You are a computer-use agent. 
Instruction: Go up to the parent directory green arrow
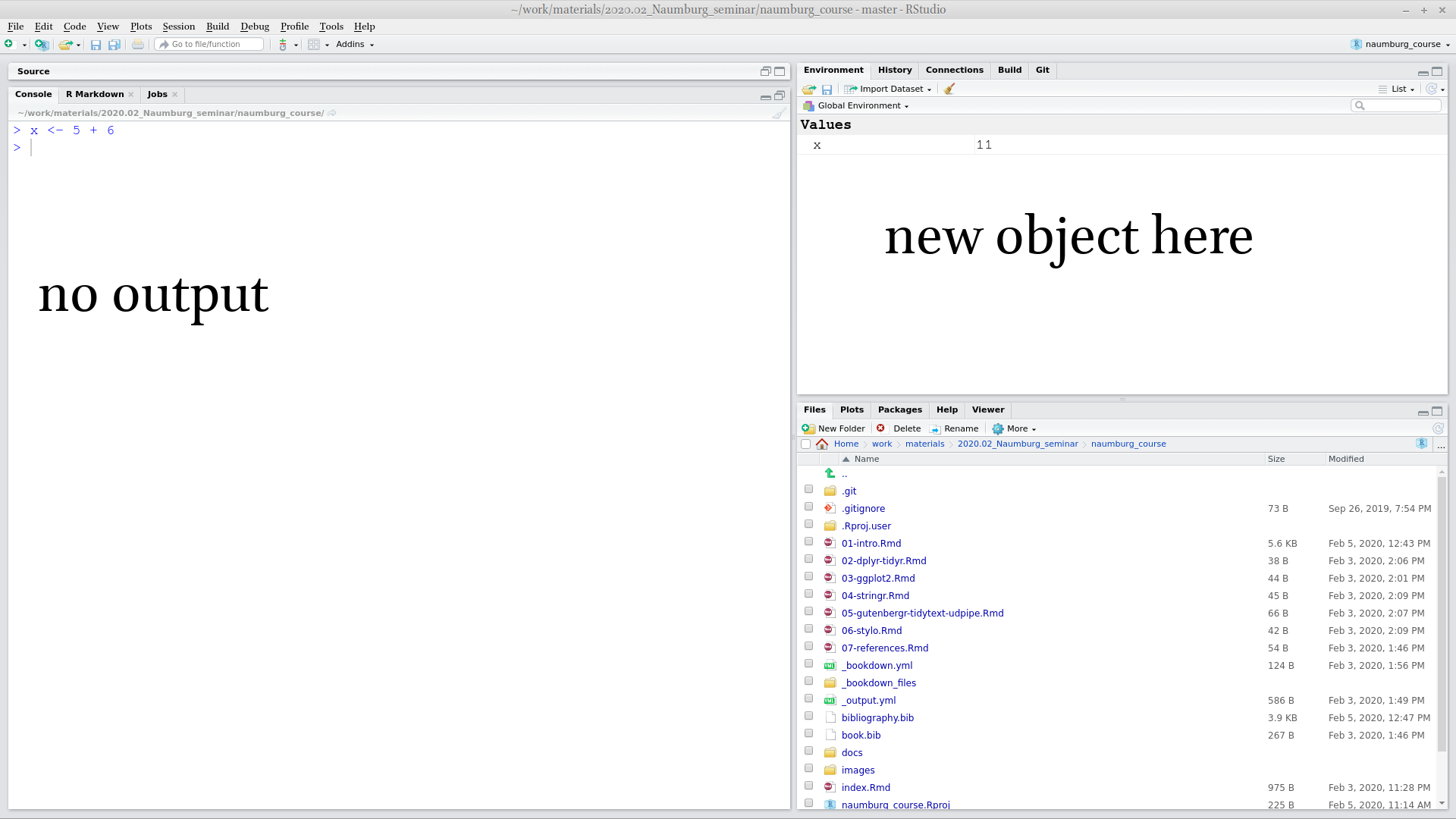[830, 473]
